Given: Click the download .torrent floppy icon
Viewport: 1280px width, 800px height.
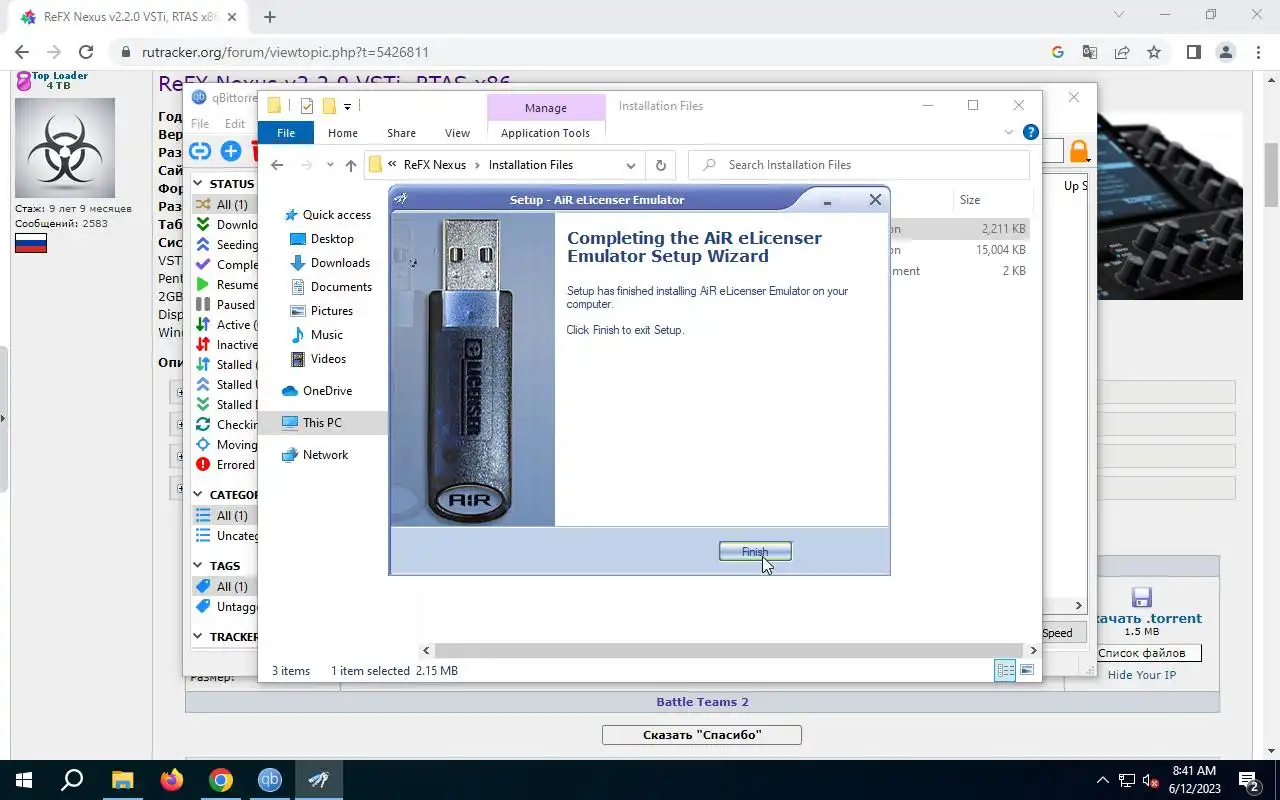Looking at the screenshot, I should tap(1141, 598).
